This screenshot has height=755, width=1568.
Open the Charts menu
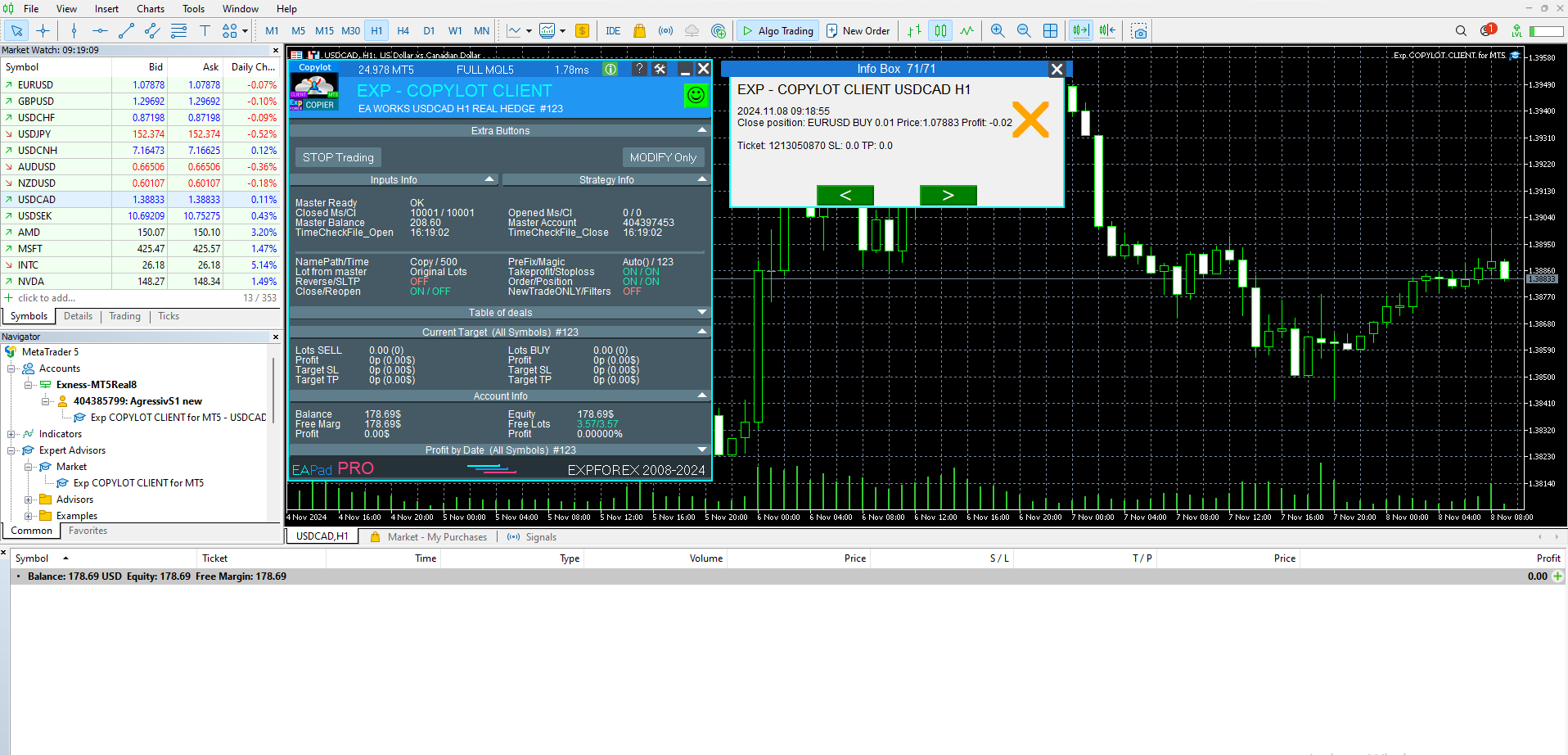151,9
